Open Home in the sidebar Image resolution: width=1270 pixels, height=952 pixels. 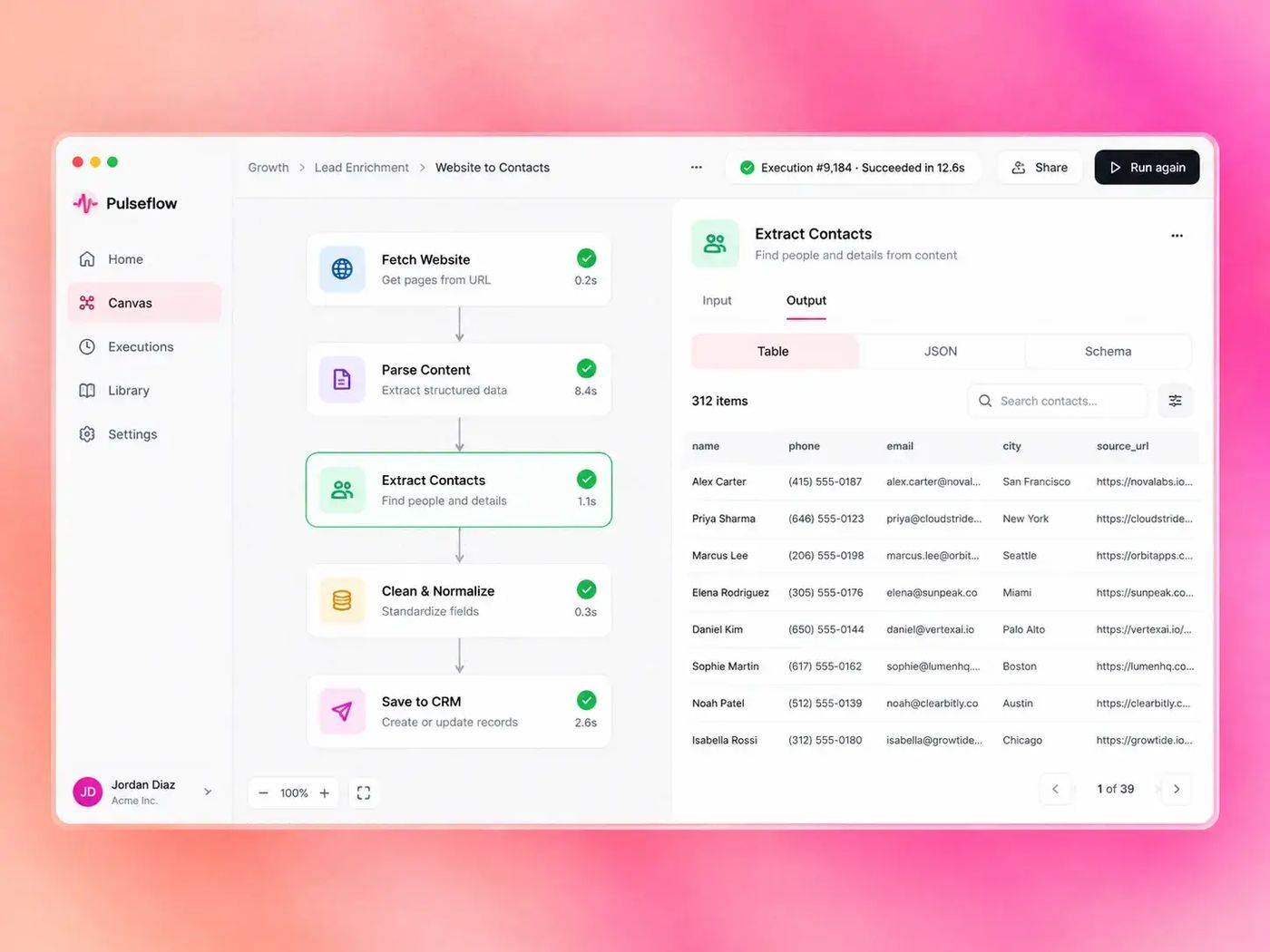click(144, 259)
